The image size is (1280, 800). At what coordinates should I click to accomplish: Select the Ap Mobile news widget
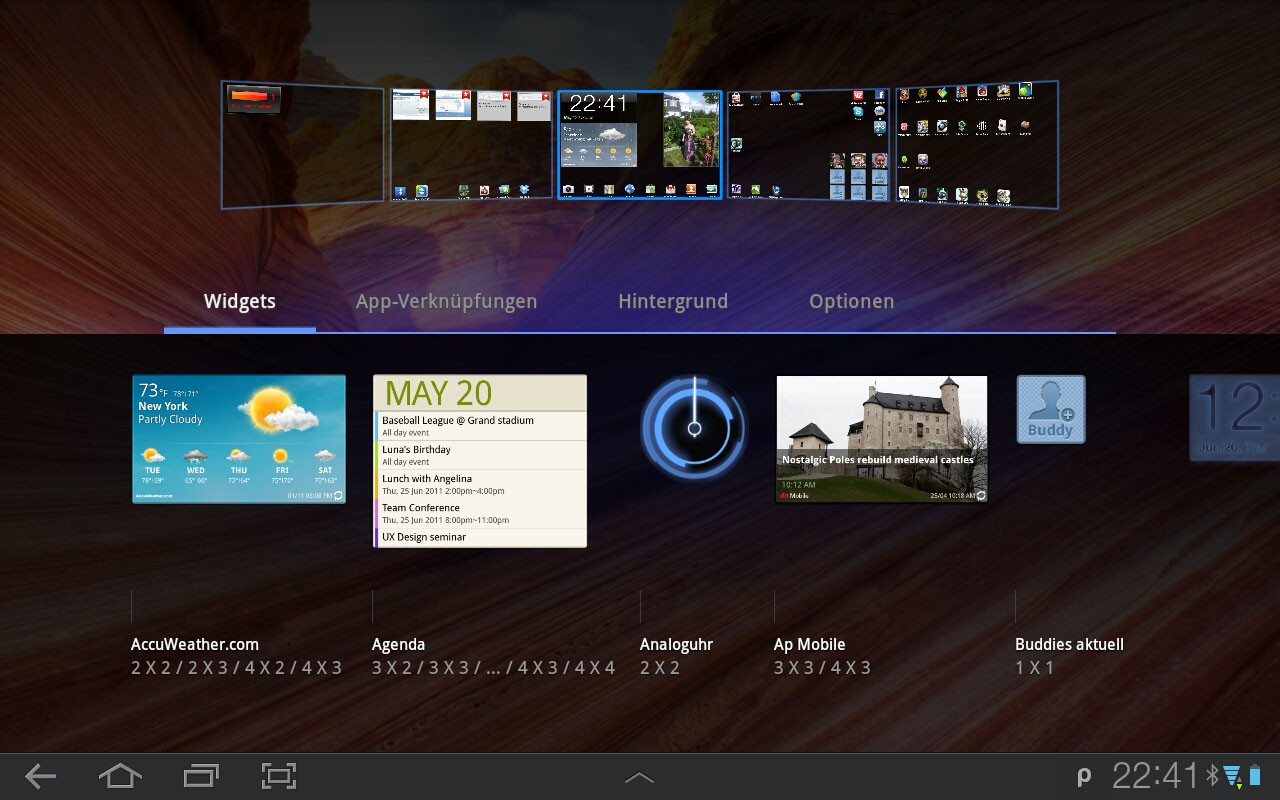point(882,439)
